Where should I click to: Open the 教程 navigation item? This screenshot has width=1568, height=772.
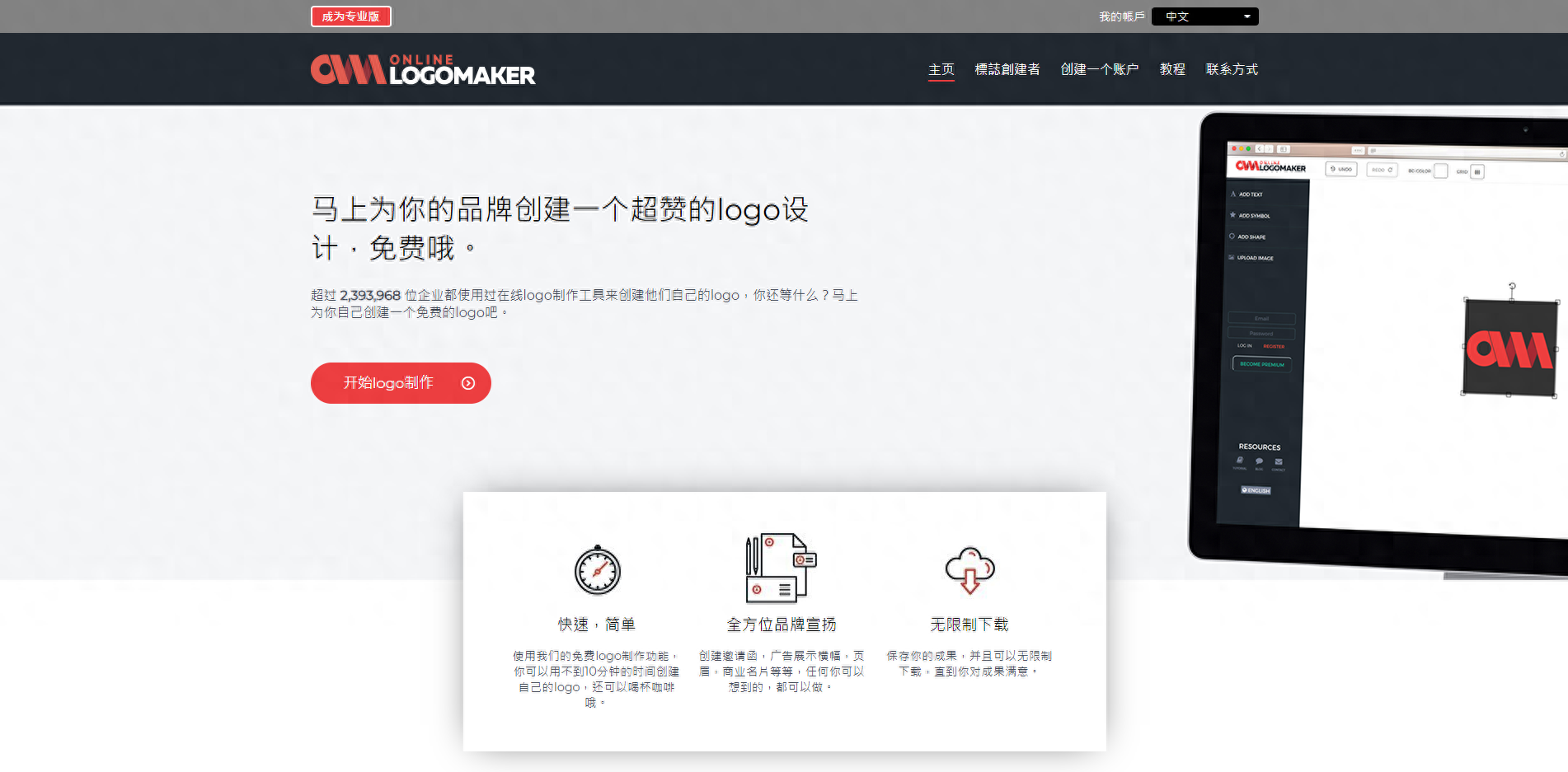pos(1171,68)
